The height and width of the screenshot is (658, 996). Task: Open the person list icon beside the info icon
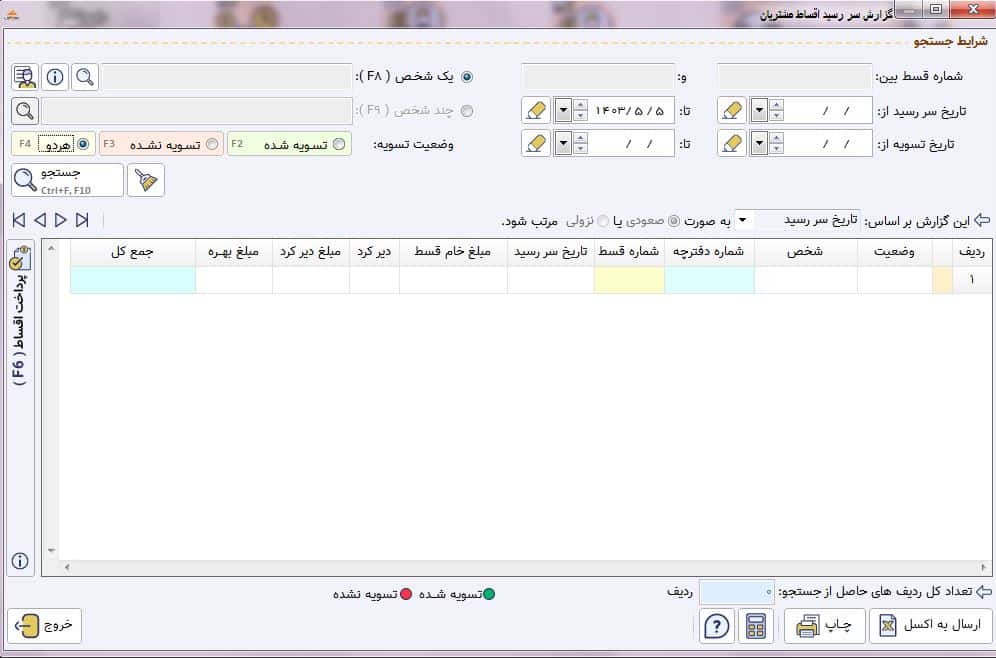tap(25, 77)
